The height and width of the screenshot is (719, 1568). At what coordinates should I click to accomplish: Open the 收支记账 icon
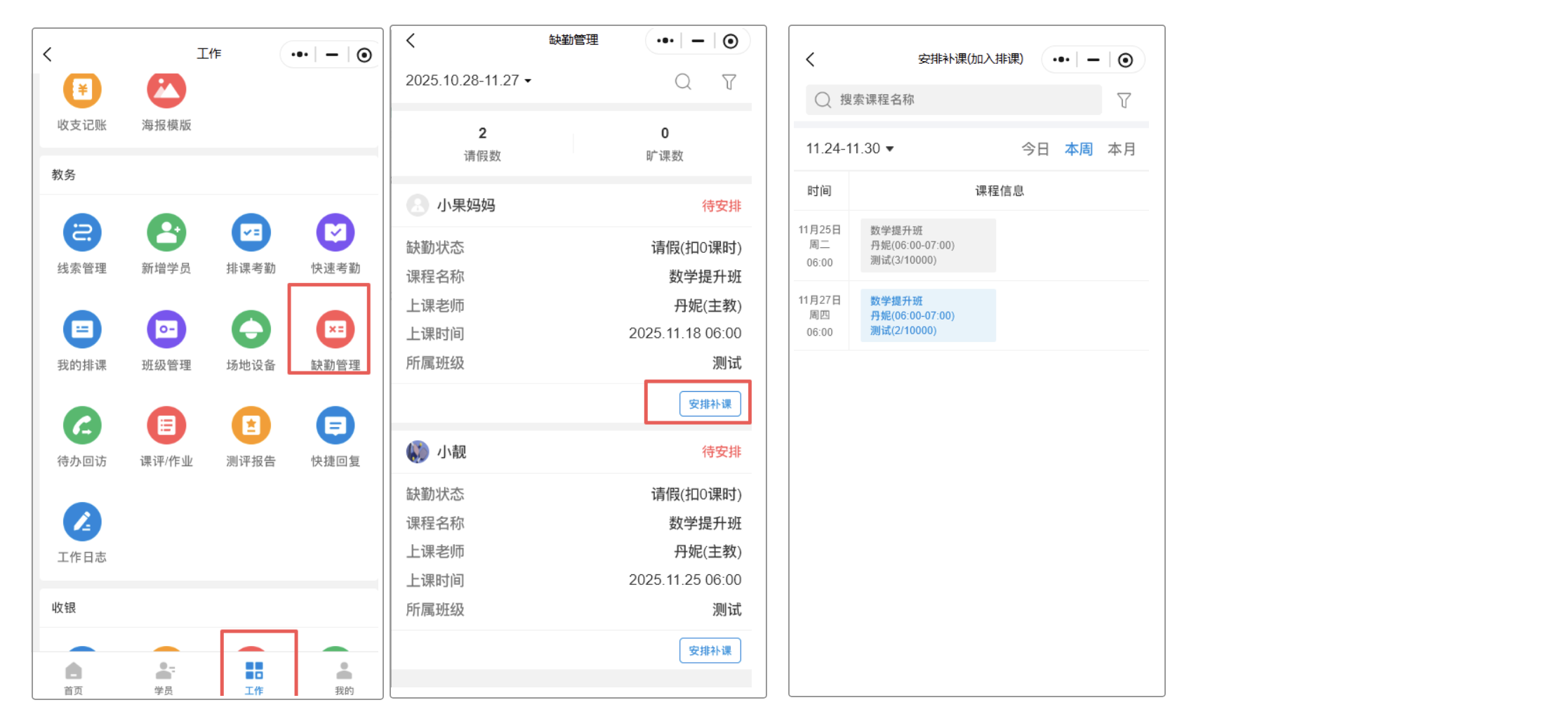(81, 101)
